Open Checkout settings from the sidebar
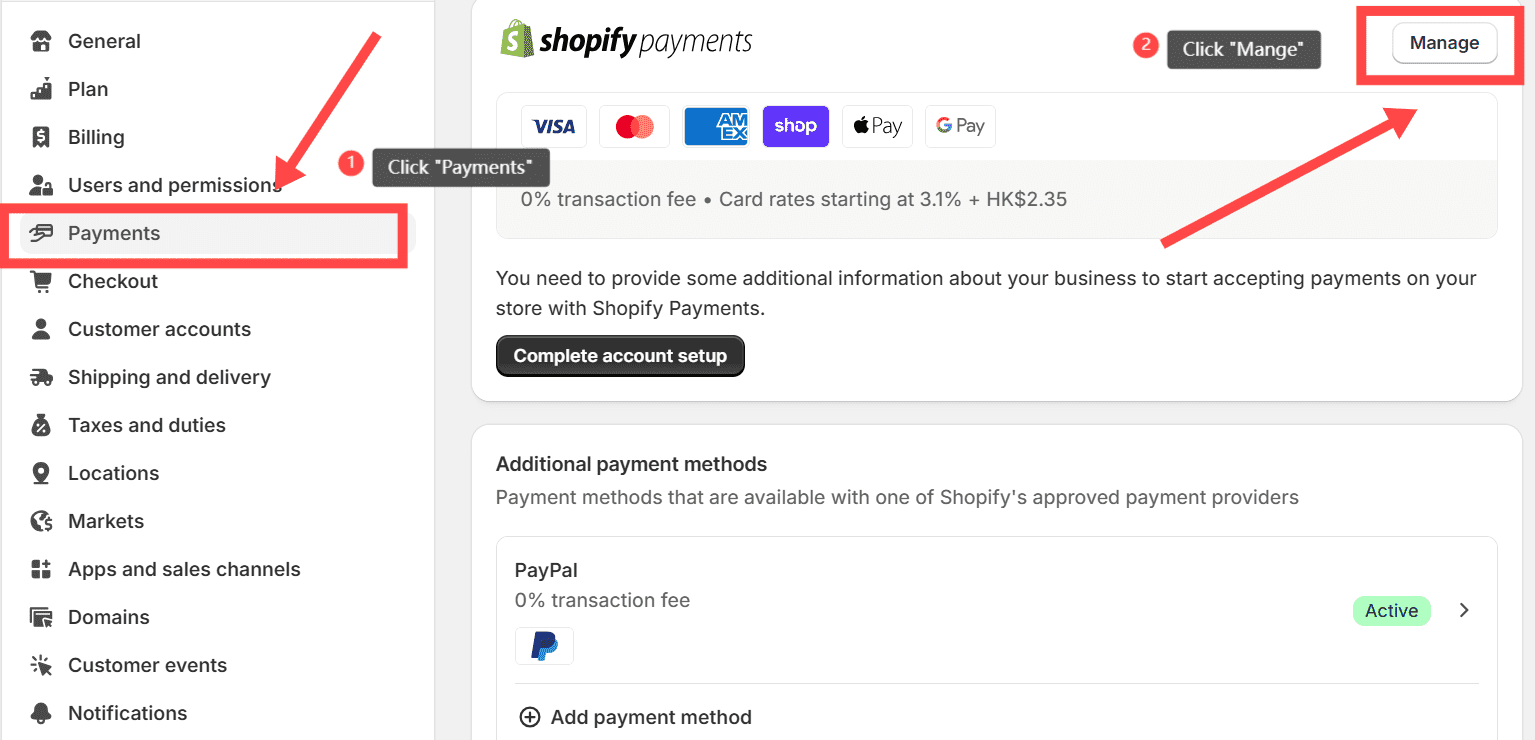 pyautogui.click(x=113, y=281)
